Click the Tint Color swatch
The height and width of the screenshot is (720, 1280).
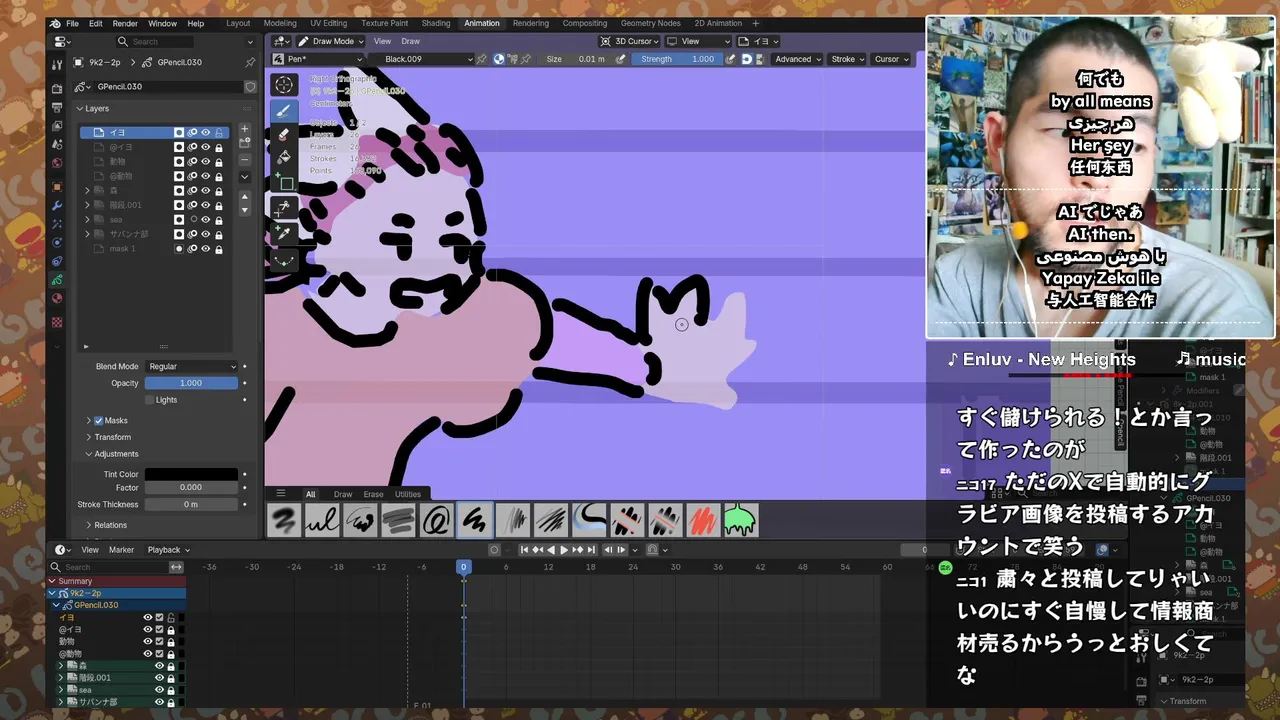click(x=191, y=474)
